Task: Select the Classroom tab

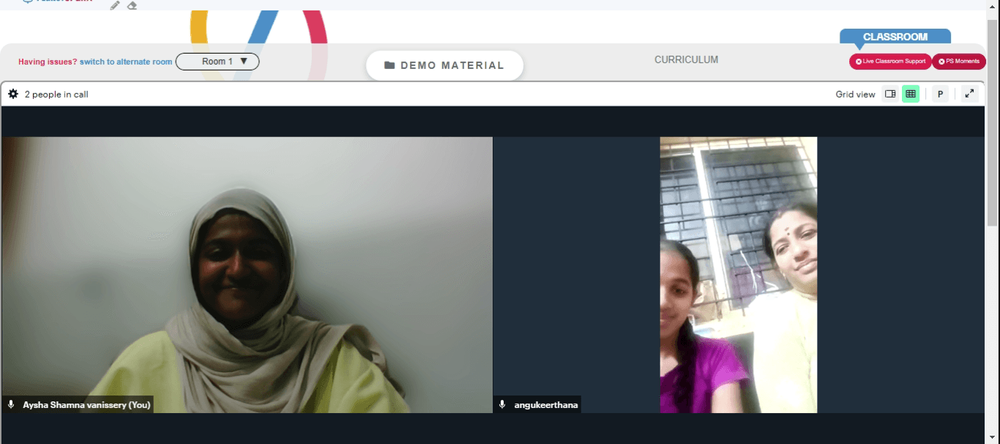Action: 895,37
